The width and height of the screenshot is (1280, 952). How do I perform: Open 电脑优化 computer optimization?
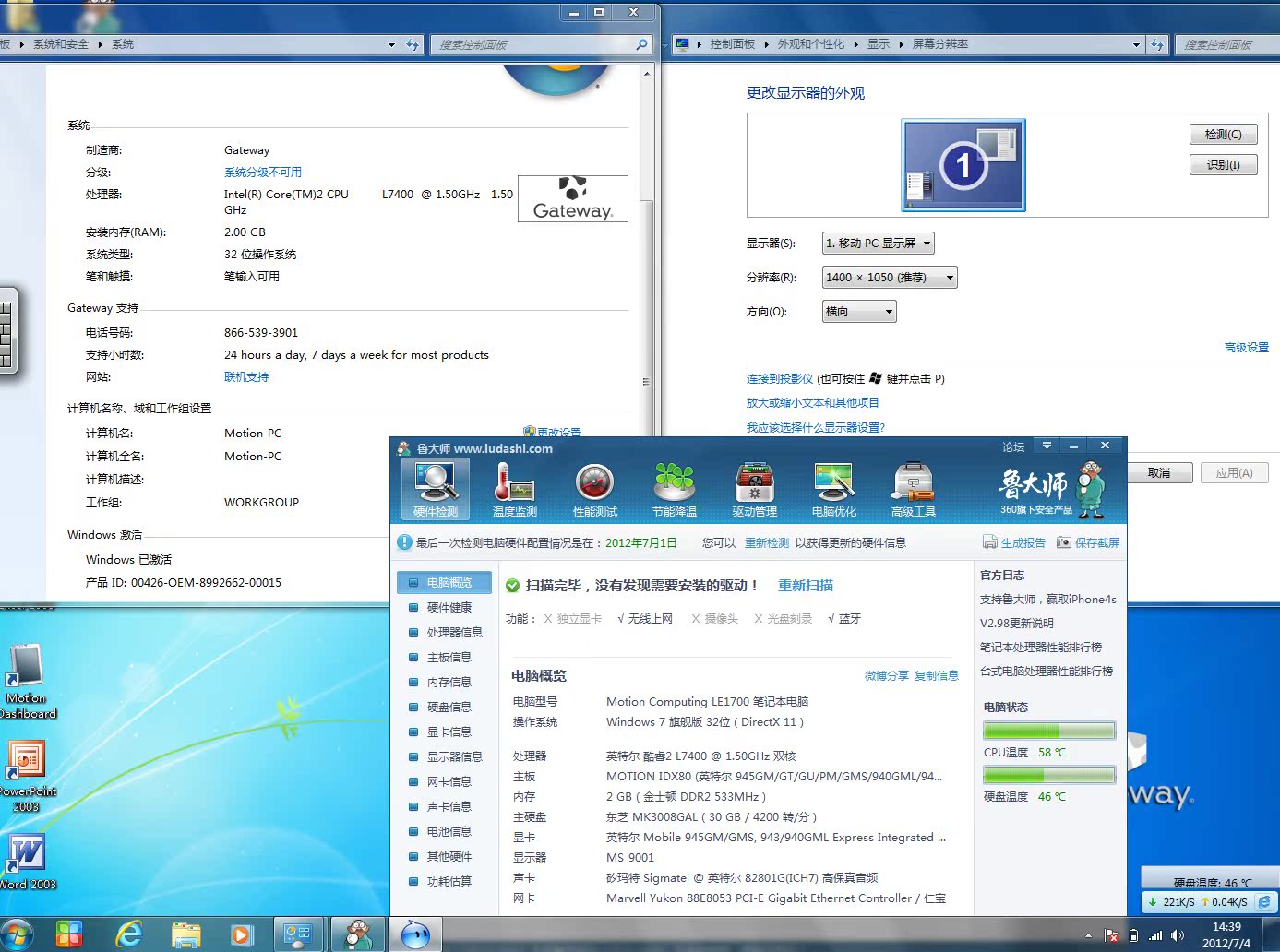point(834,489)
